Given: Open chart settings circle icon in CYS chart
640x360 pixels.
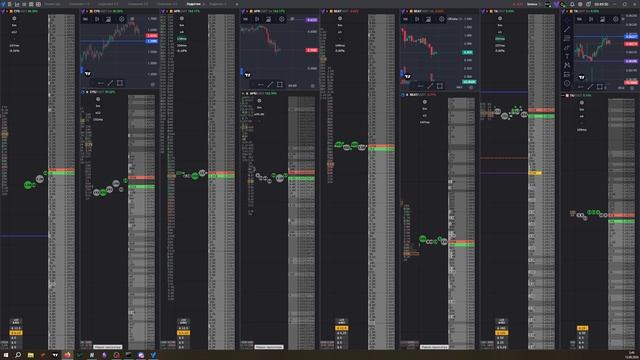Looking at the screenshot, I should coord(122,19).
